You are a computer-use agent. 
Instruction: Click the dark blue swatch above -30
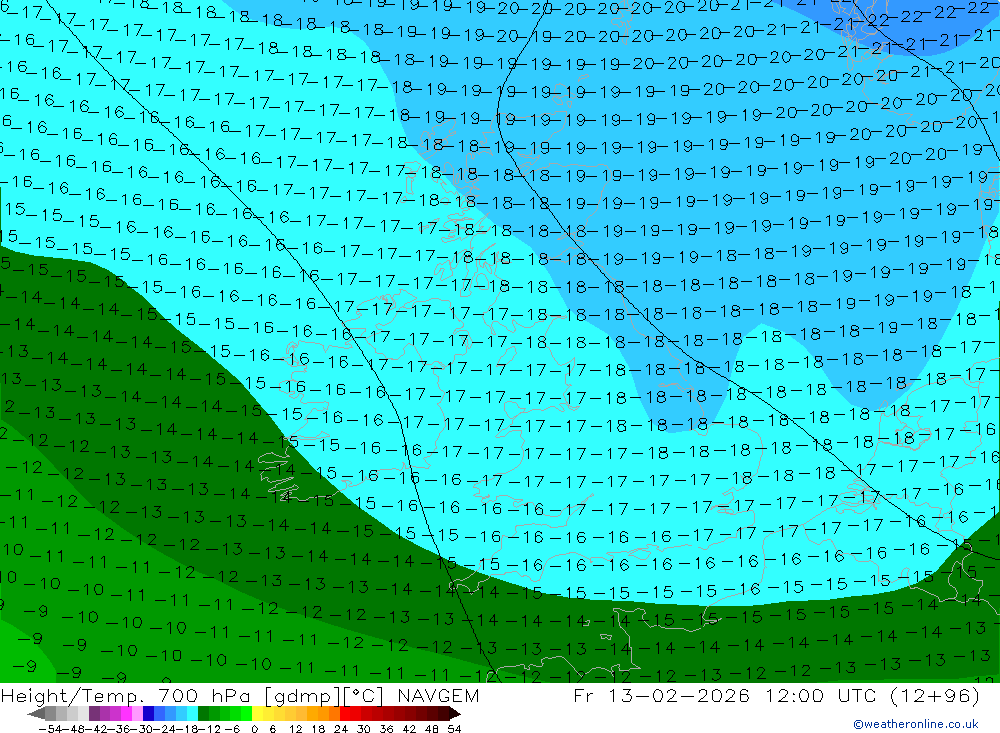tap(148, 713)
